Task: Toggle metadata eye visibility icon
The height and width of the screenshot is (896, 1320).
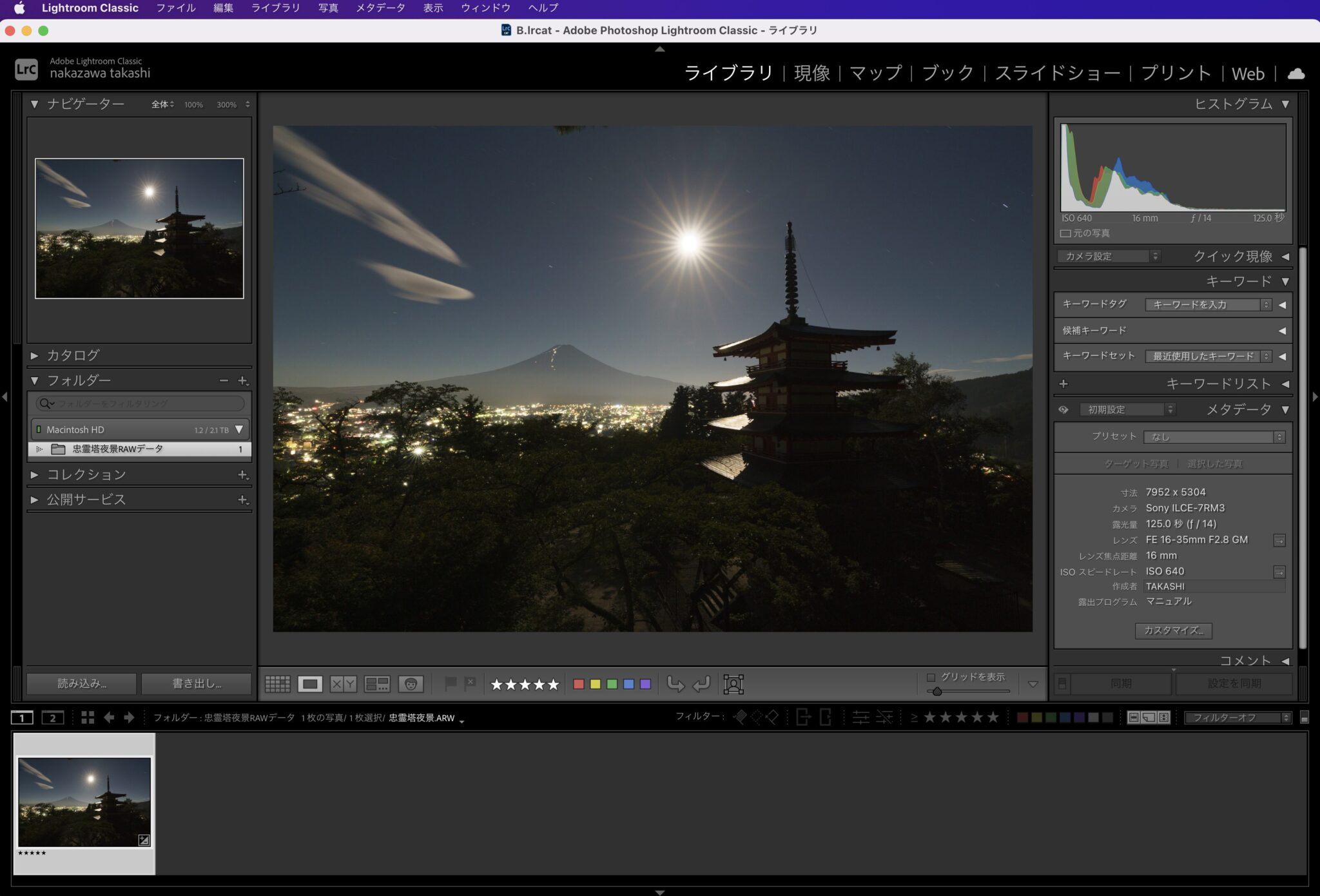Action: click(1063, 409)
